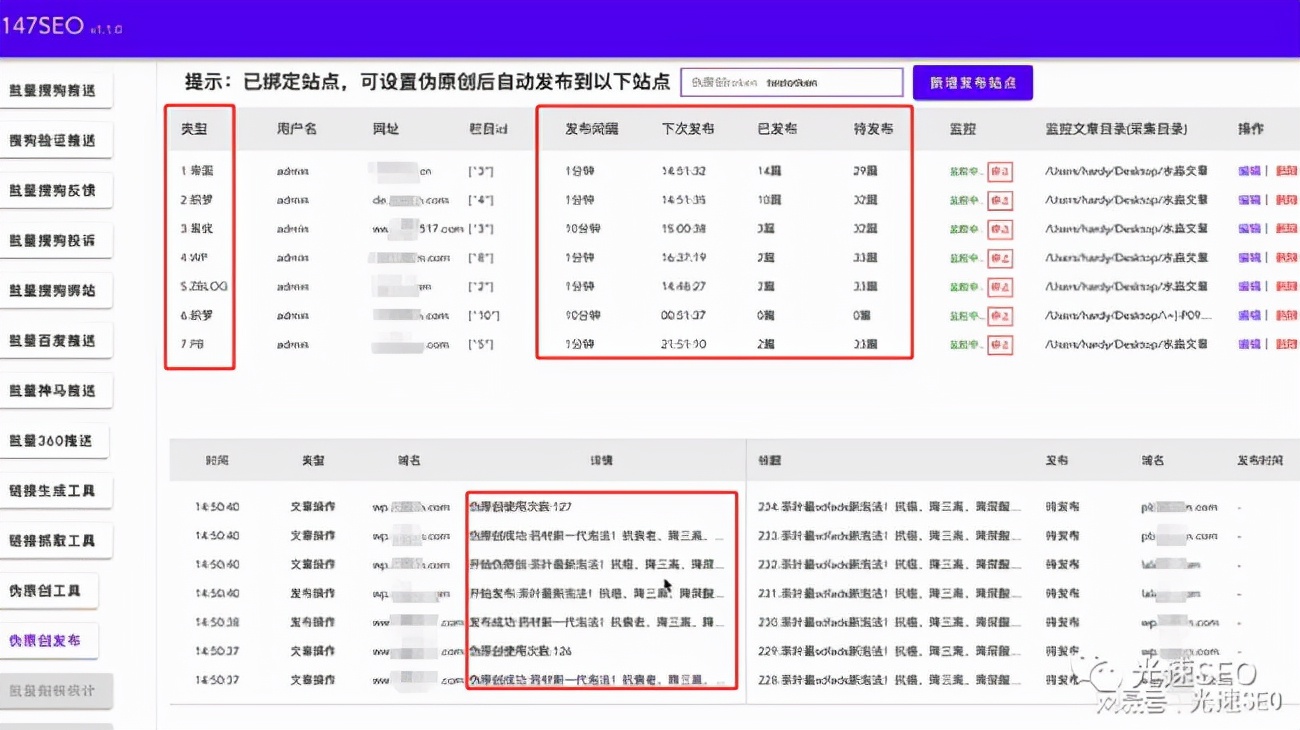Open the 链接抓取工具 tool
This screenshot has height=730, width=1300.
point(52,540)
